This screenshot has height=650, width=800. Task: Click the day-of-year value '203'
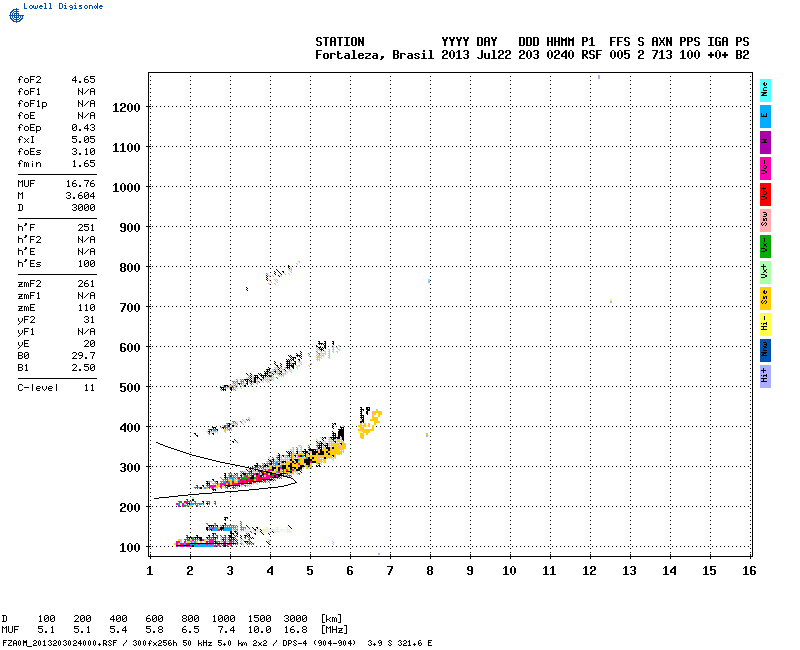[x=529, y=55]
